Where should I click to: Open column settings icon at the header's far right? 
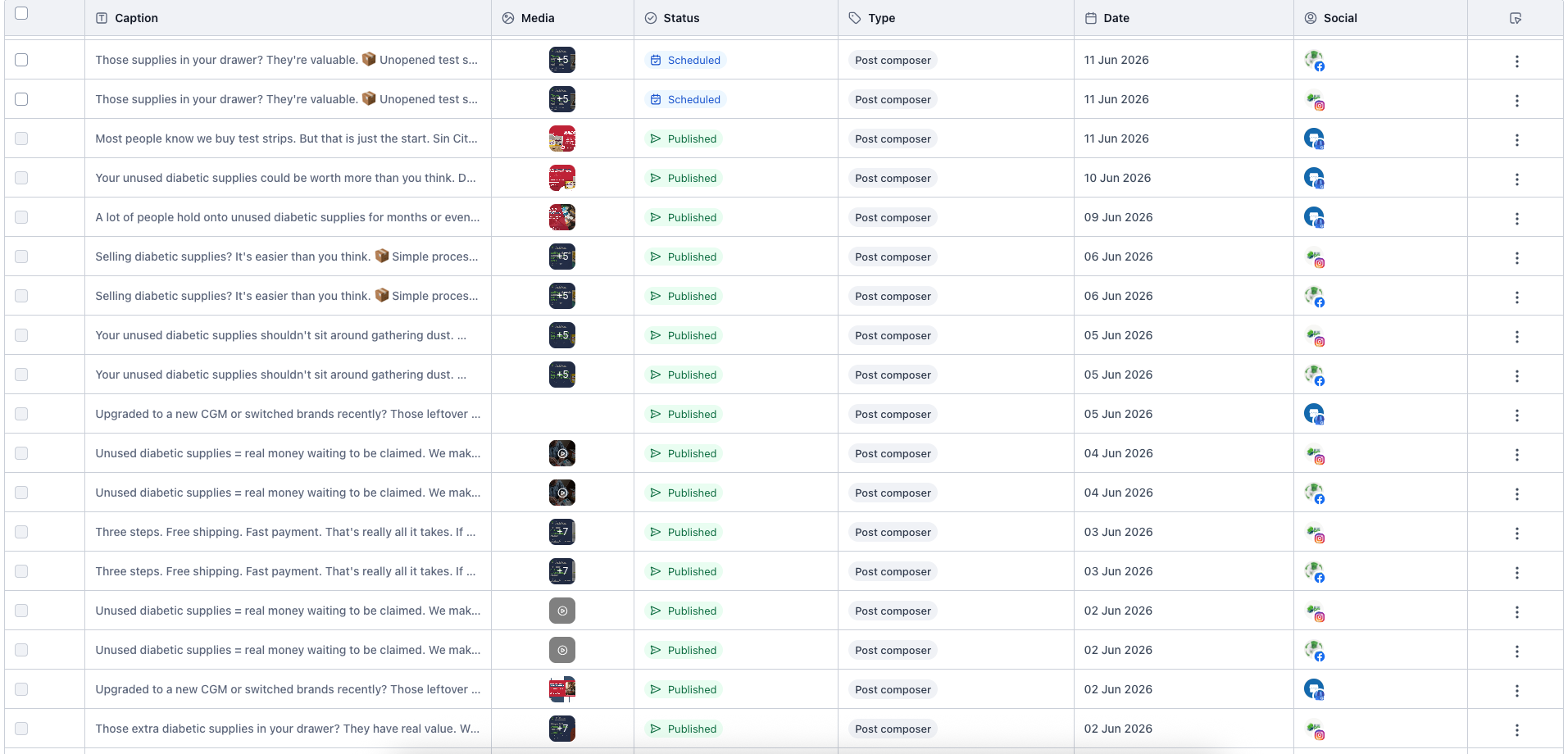(x=1516, y=18)
